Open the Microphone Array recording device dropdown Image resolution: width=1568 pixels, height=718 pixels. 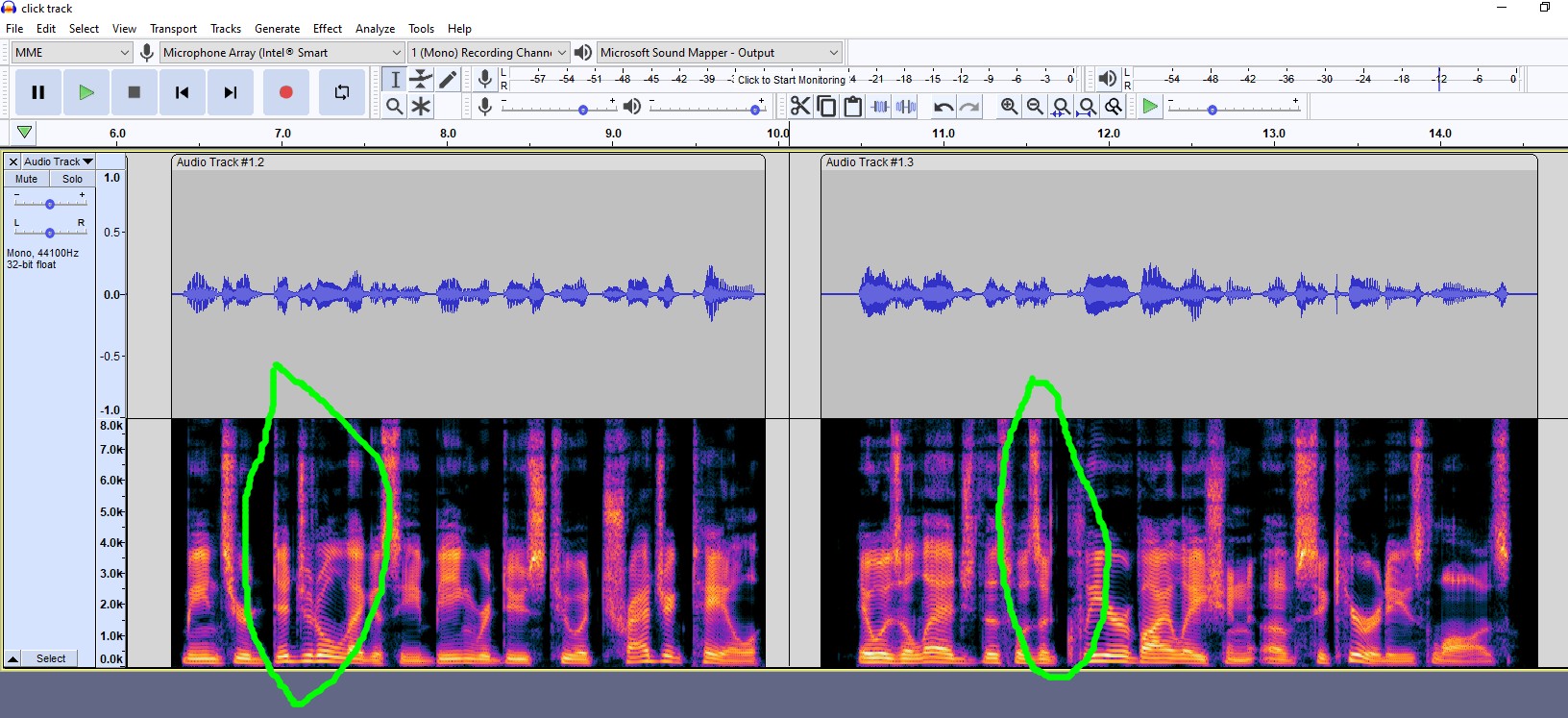(282, 52)
